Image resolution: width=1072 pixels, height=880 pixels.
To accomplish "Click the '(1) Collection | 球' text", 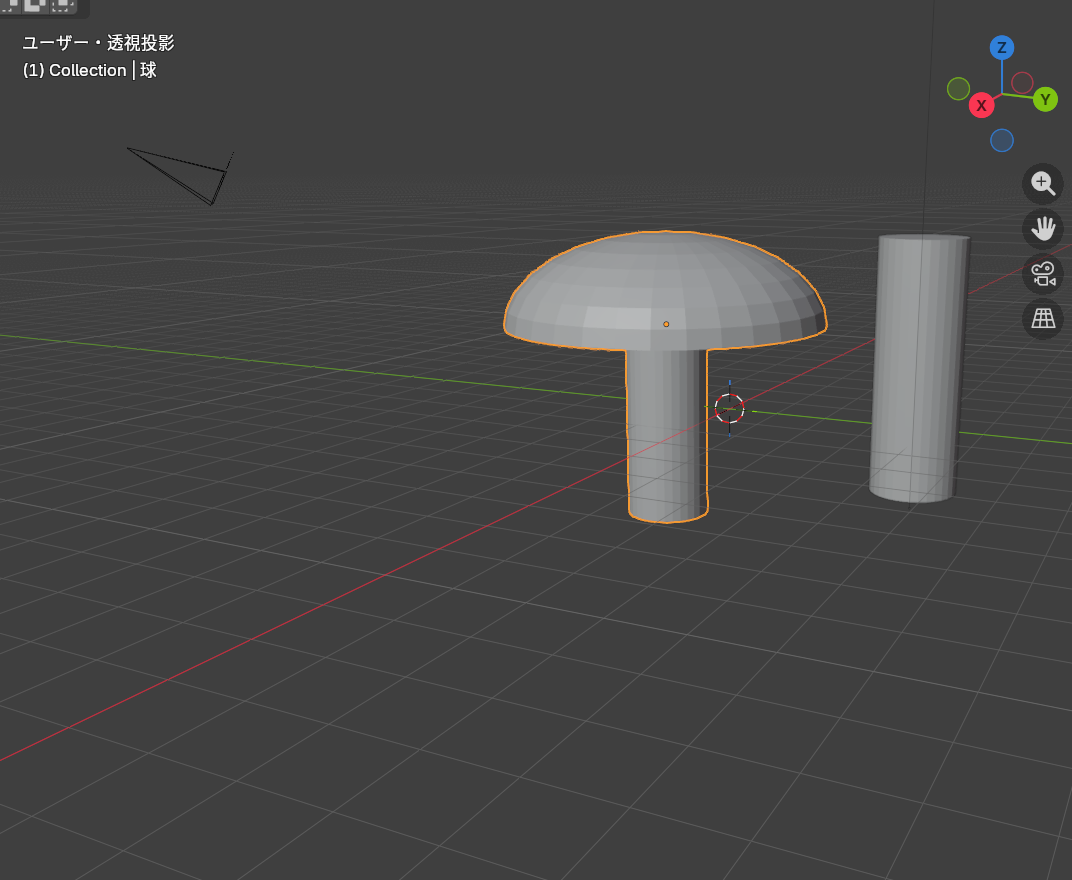I will (90, 70).
